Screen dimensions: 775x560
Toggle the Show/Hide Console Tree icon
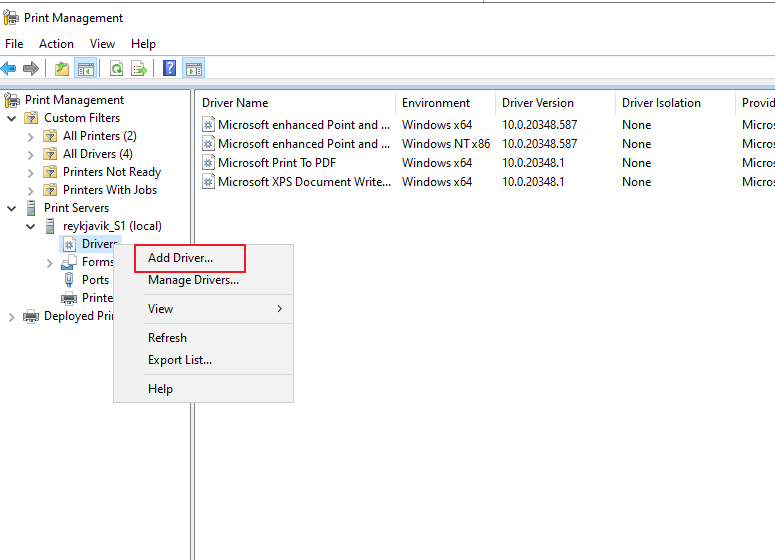[85, 68]
